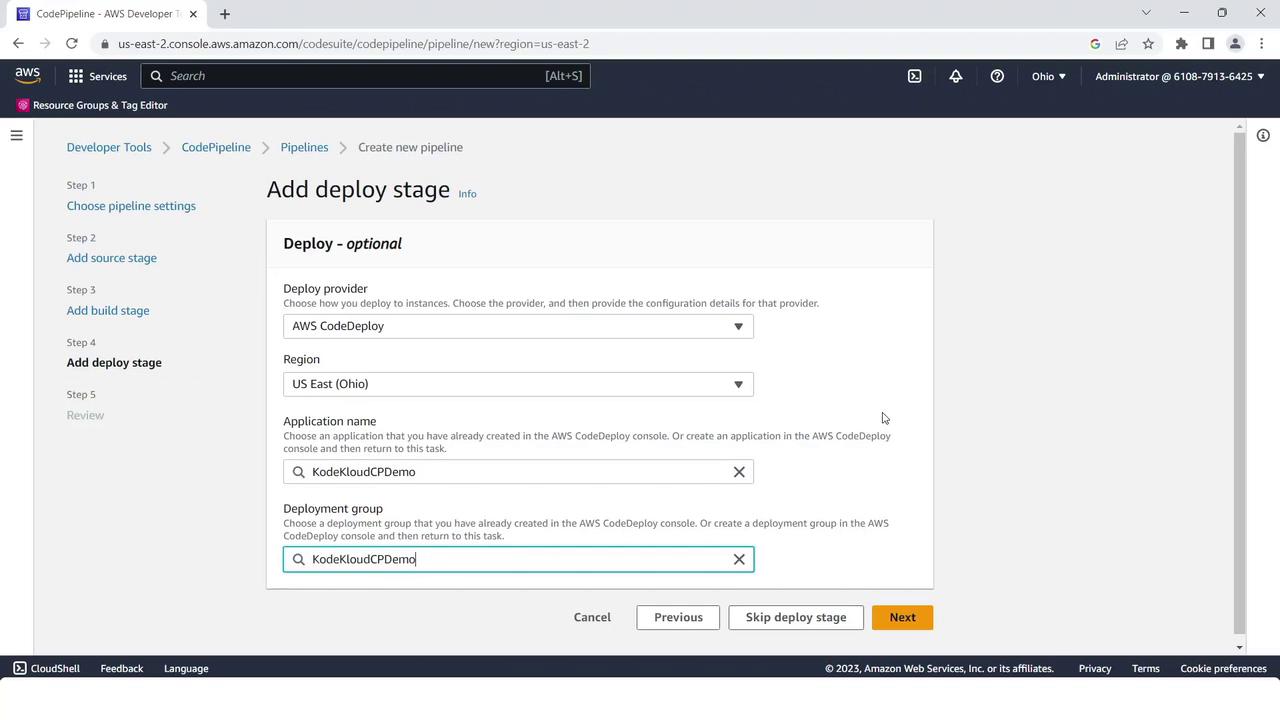Viewport: 1280px width, 720px height.
Task: Open Developer Tools breadcrumb
Action: click(109, 147)
